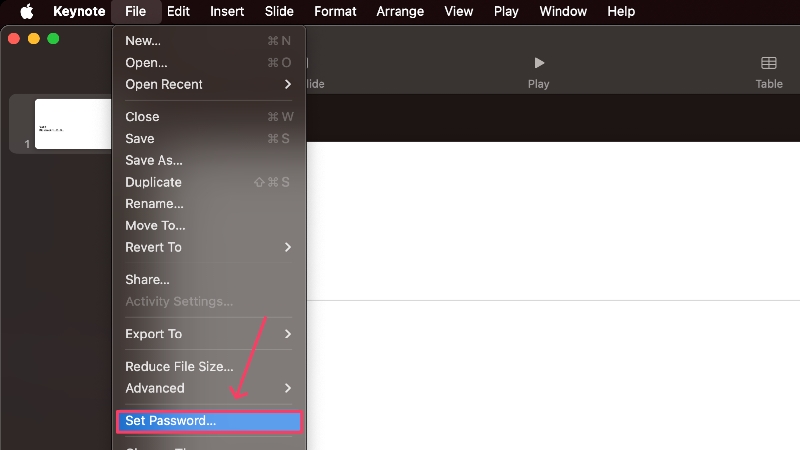Screen dimensions: 800x450
Task: Open the Keynote application menu
Action: point(79,11)
